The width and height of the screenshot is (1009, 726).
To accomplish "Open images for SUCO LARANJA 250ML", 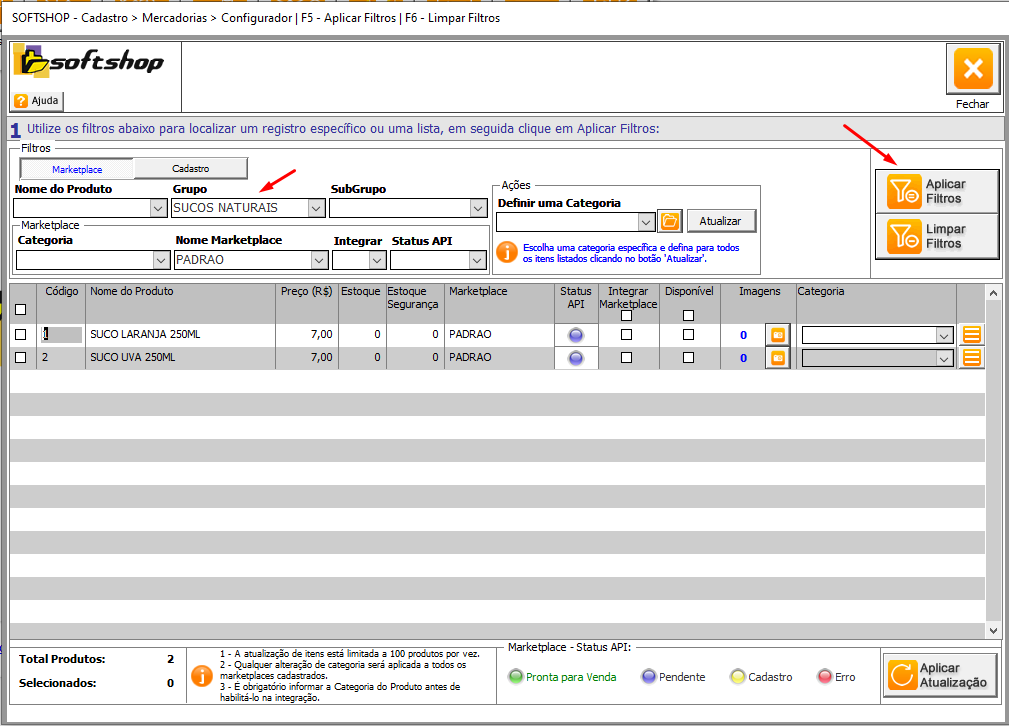I will coord(777,334).
